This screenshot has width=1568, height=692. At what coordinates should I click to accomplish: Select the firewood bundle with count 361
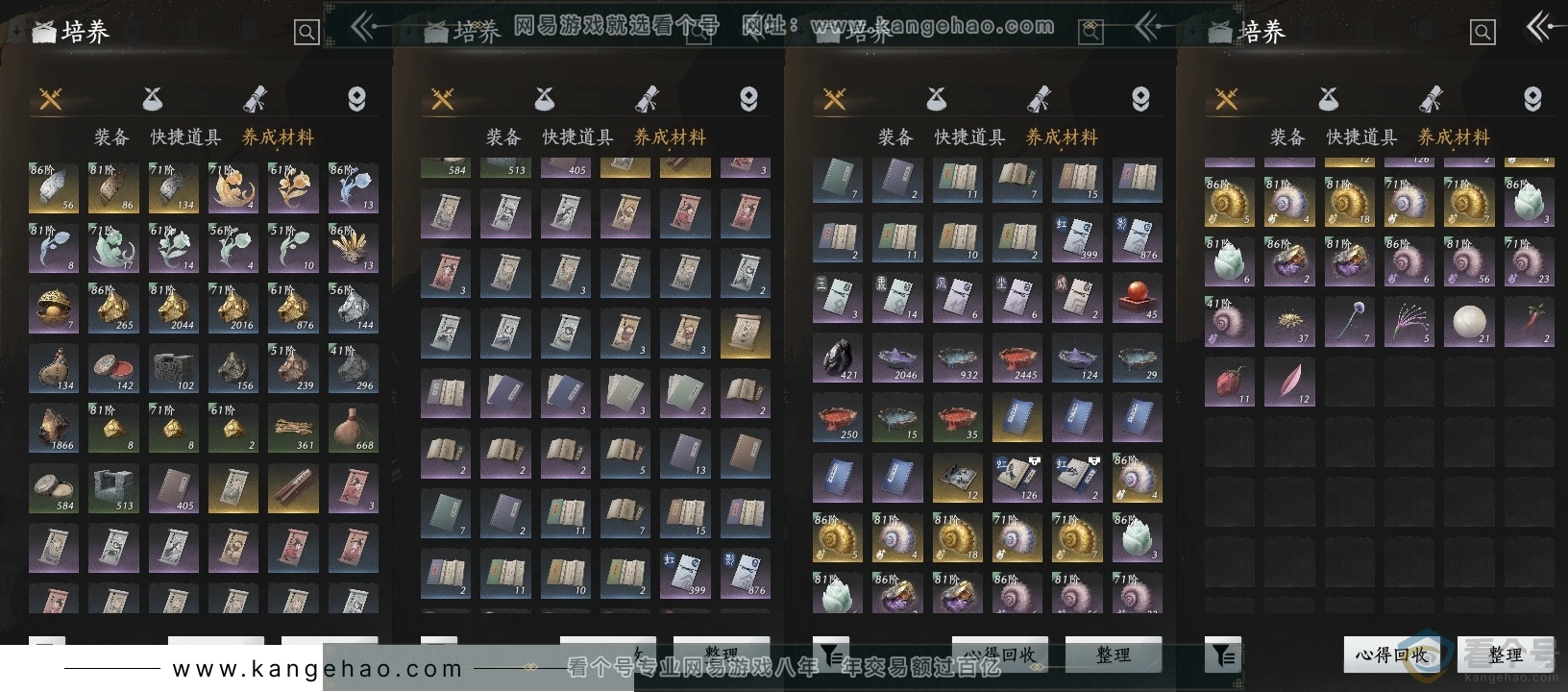pyautogui.click(x=293, y=428)
